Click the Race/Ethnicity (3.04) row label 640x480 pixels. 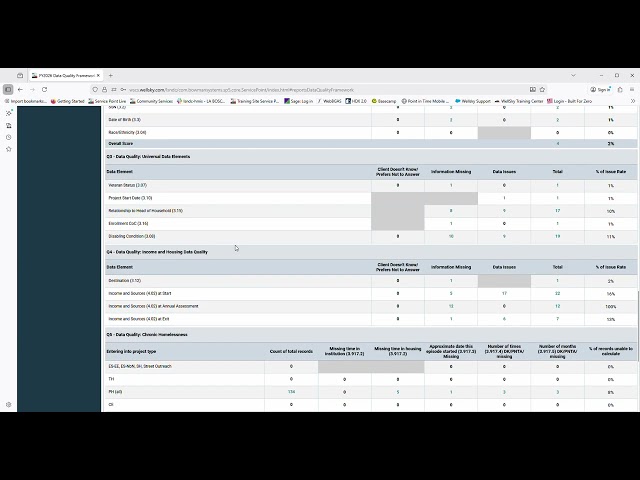tap(127, 132)
